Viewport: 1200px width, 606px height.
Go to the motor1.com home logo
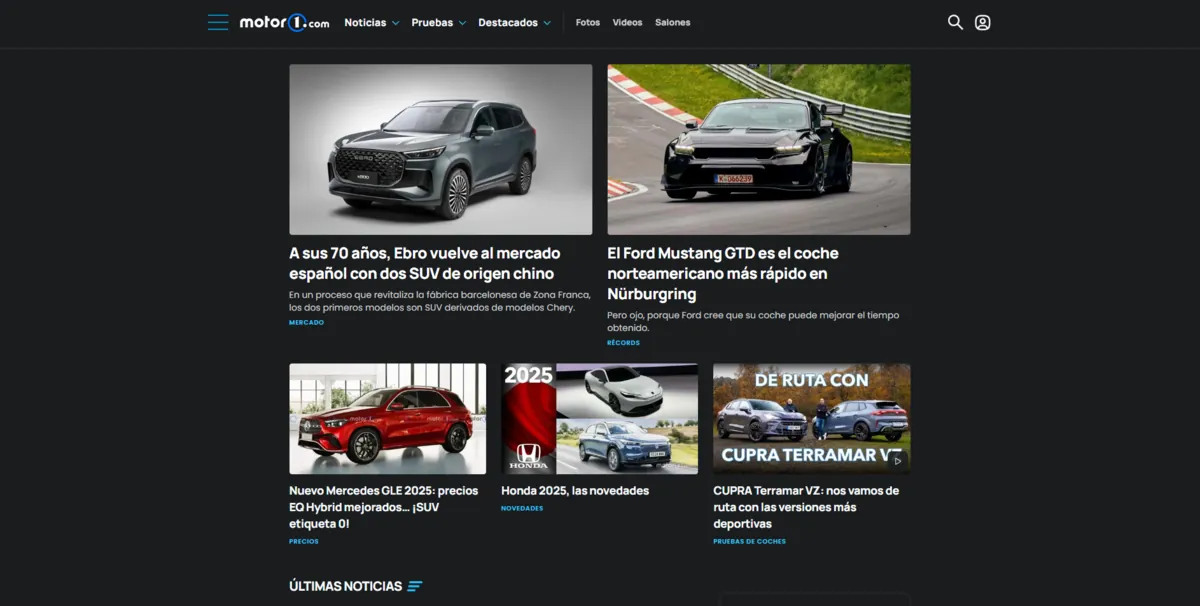(284, 22)
